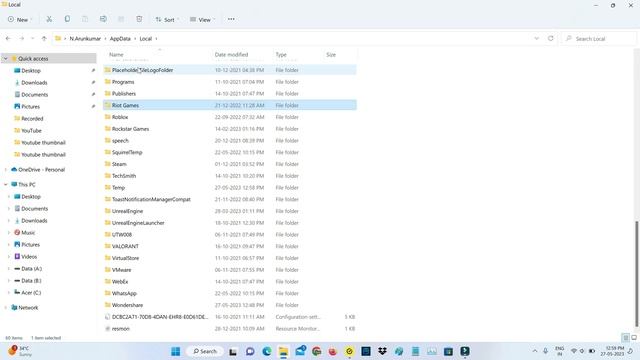640x360 pixels.
Task: Click AppData in the address breadcrumb
Action: pos(120,38)
